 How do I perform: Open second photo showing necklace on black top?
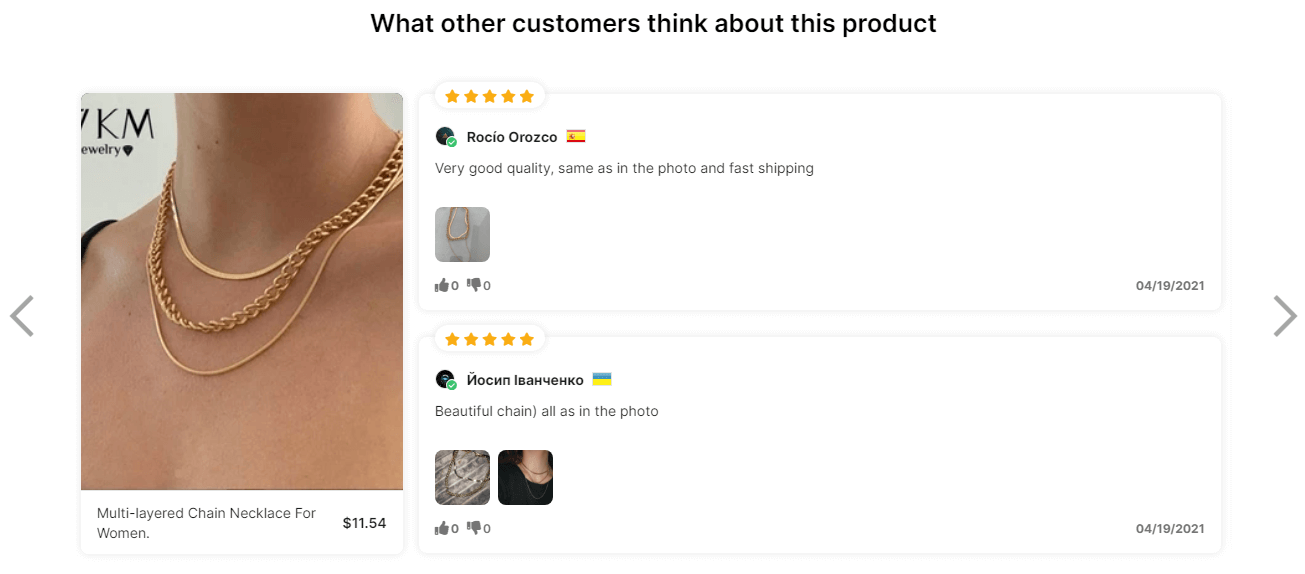[525, 477]
